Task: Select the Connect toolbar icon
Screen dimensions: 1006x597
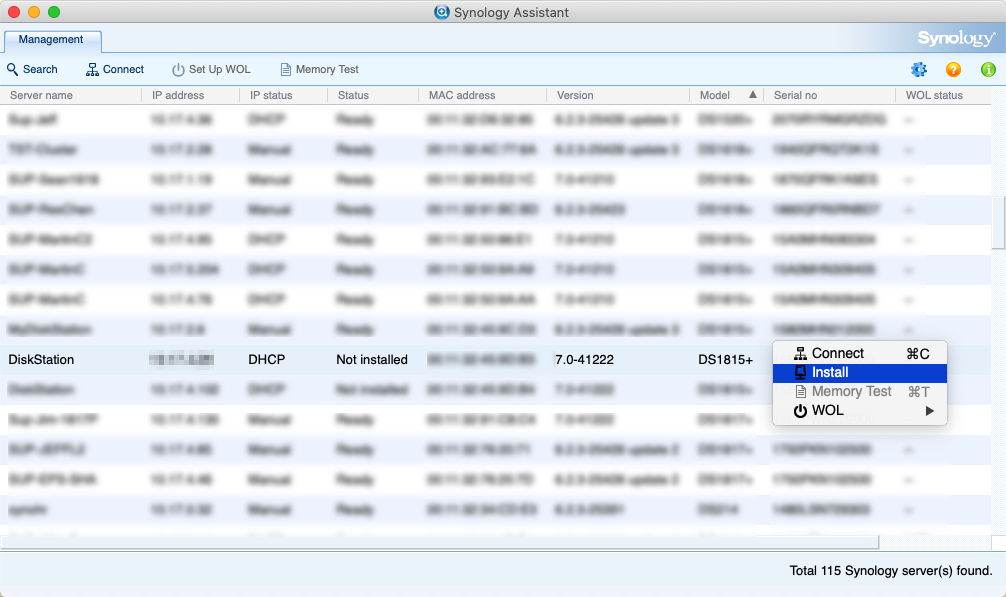Action: pos(114,69)
